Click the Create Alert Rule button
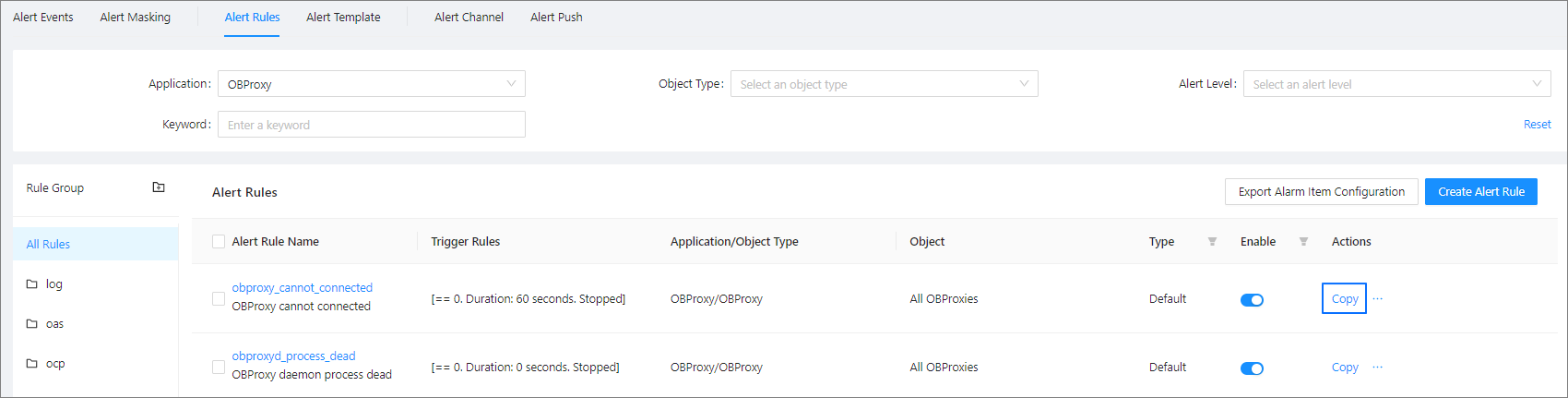 click(1480, 192)
